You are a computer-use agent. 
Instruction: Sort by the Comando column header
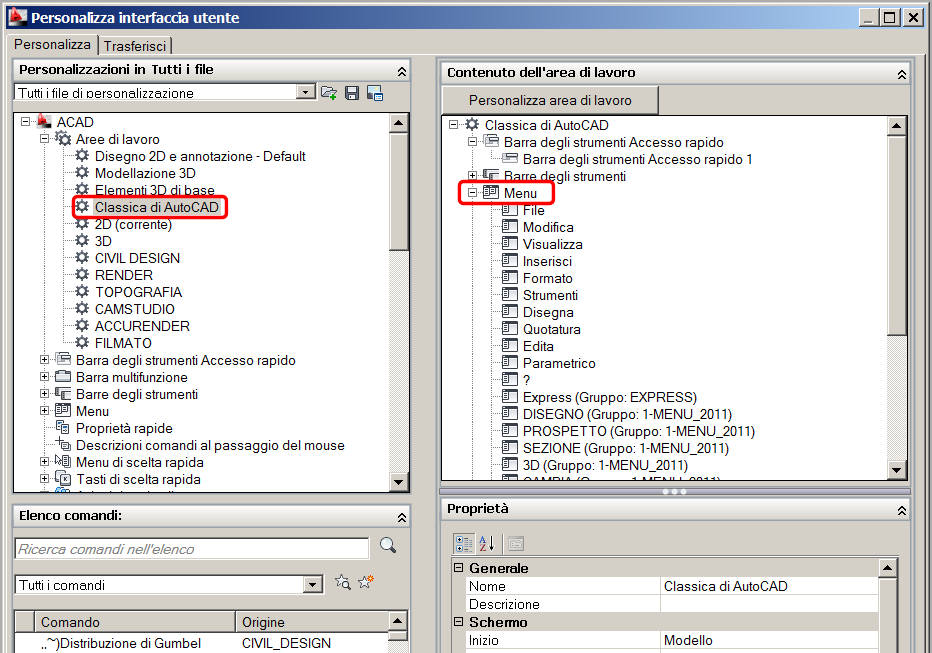[x=134, y=622]
